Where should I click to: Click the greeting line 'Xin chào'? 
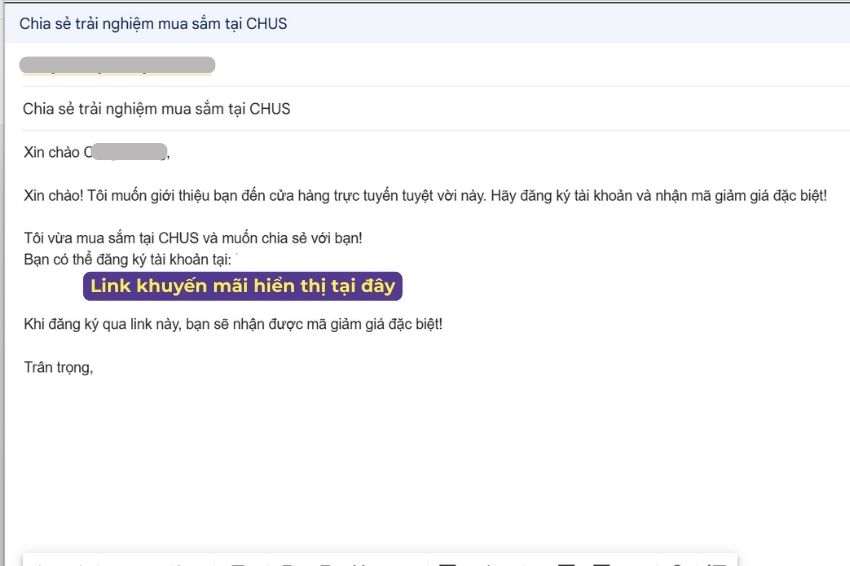tap(96, 152)
